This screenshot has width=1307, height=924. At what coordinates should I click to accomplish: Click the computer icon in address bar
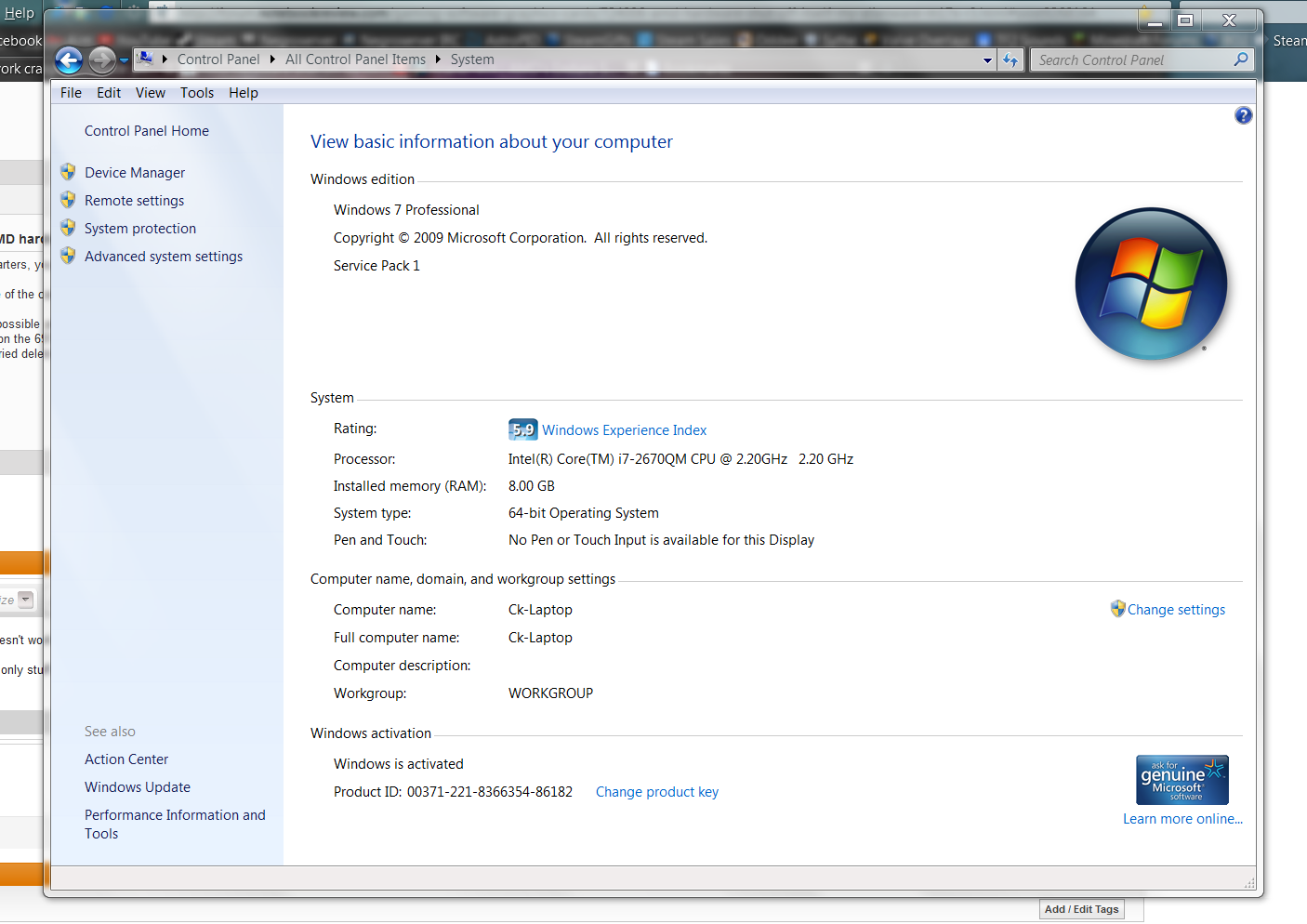pos(146,59)
